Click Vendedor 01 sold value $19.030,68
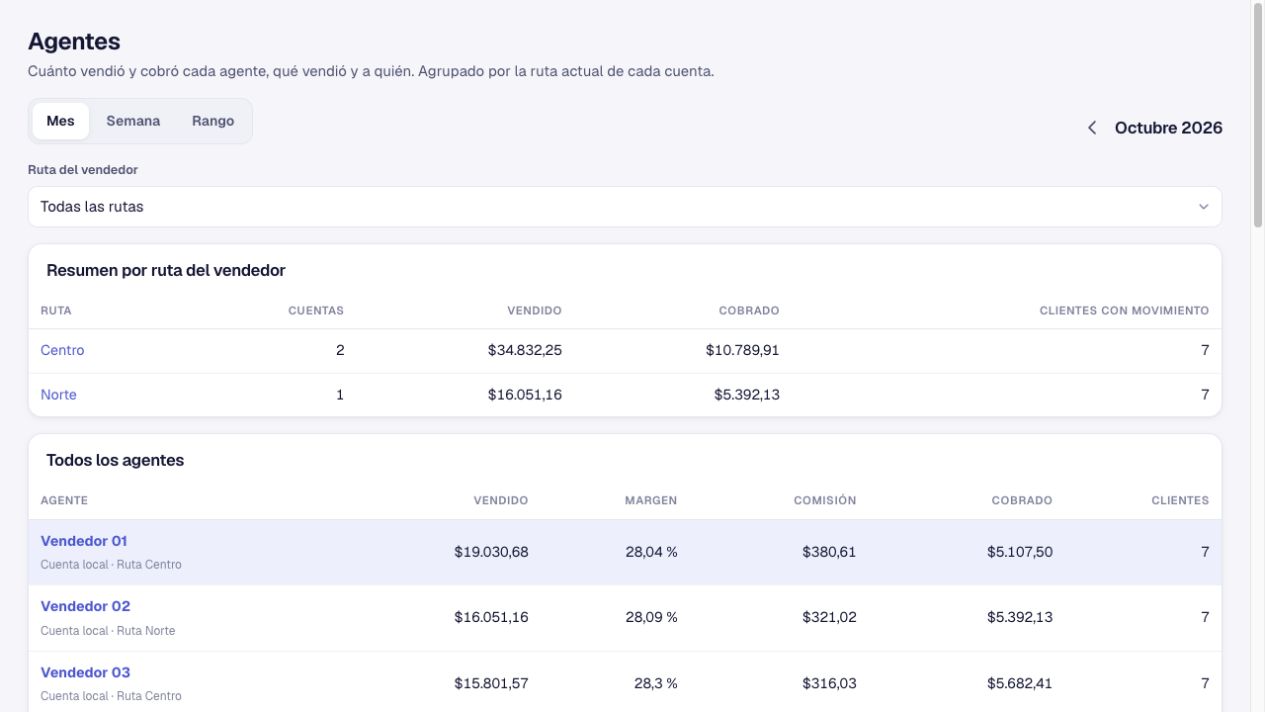This screenshot has height=712, width=1265. pyautogui.click(x=491, y=552)
